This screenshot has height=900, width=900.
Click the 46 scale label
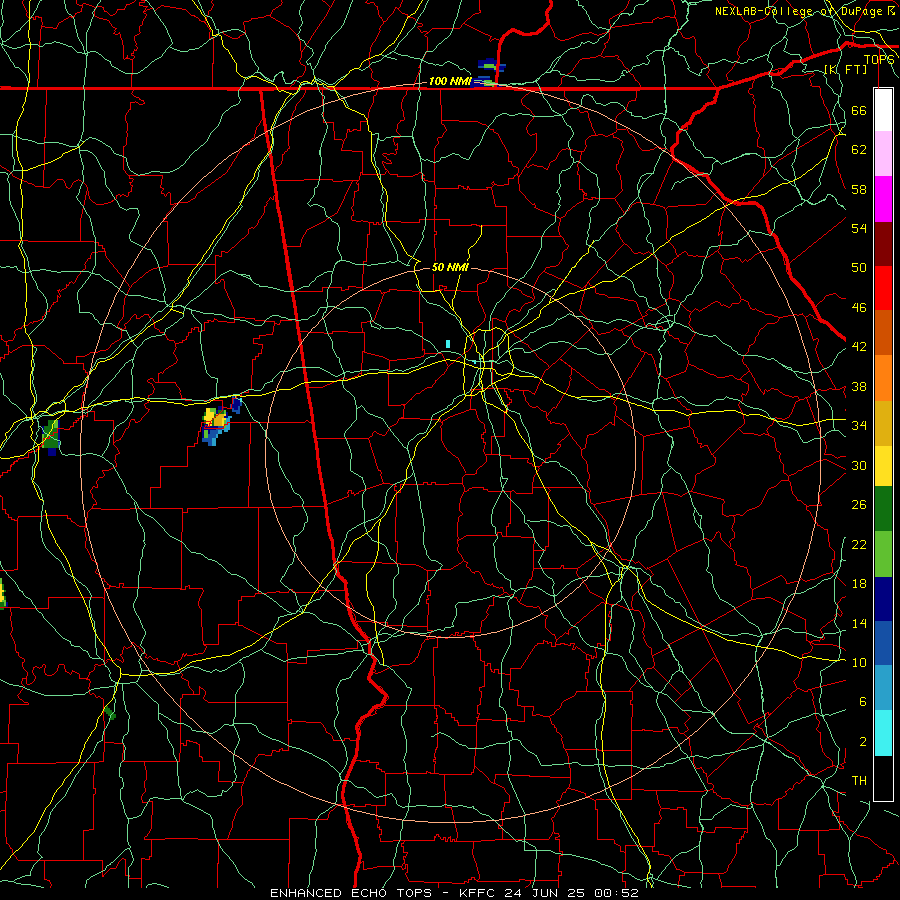[859, 307]
